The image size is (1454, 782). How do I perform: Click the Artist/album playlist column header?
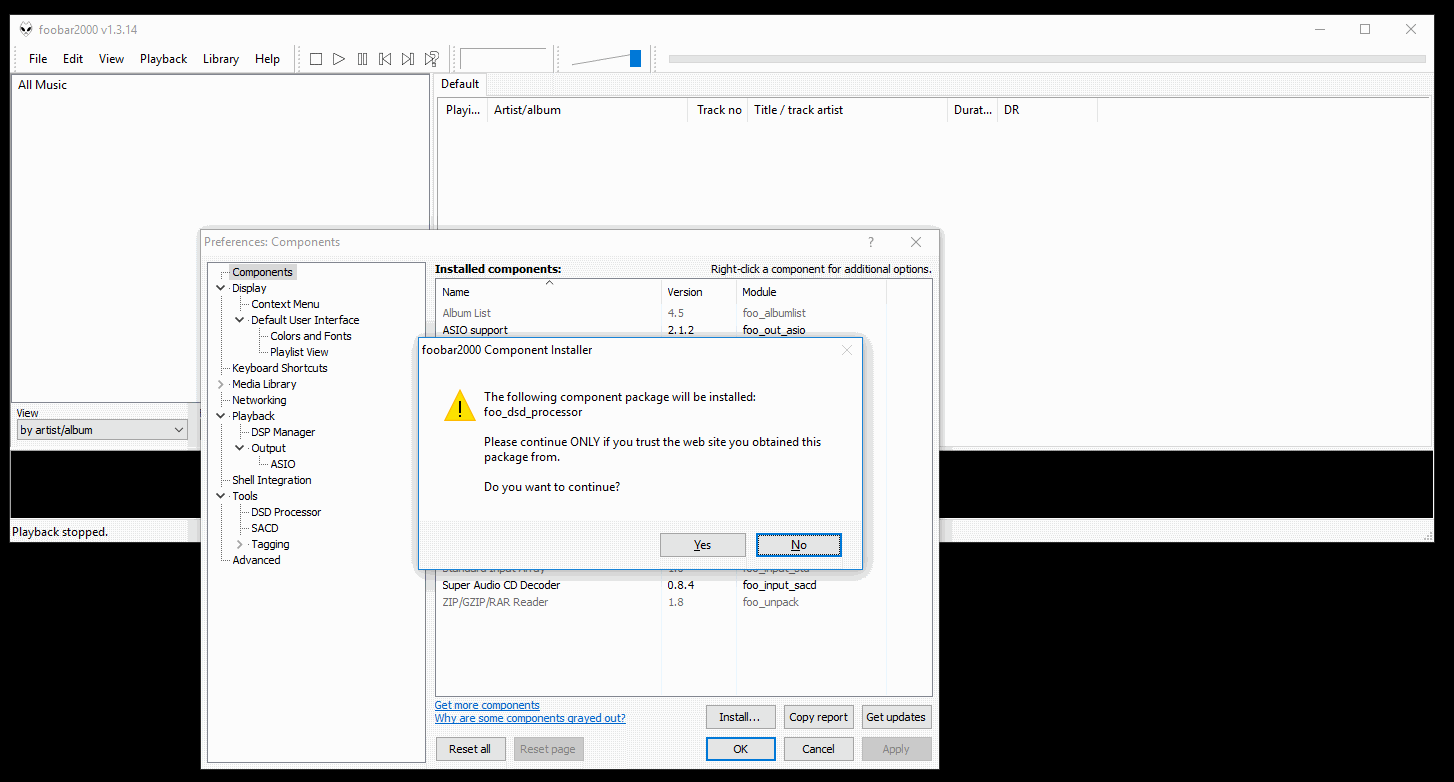588,110
